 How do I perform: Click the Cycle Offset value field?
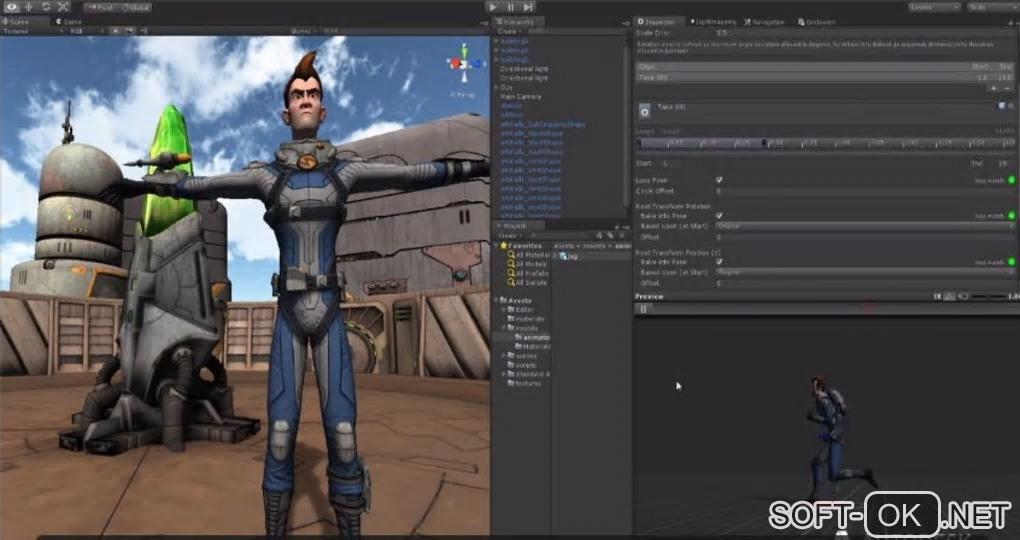(x=865, y=191)
